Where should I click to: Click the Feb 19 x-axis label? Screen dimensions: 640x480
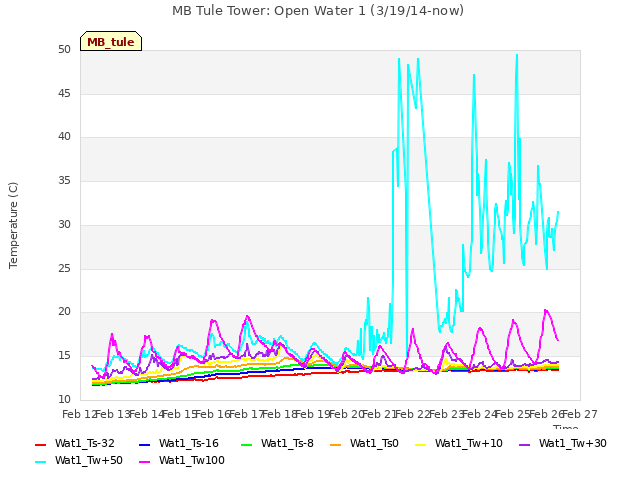pos(313,415)
